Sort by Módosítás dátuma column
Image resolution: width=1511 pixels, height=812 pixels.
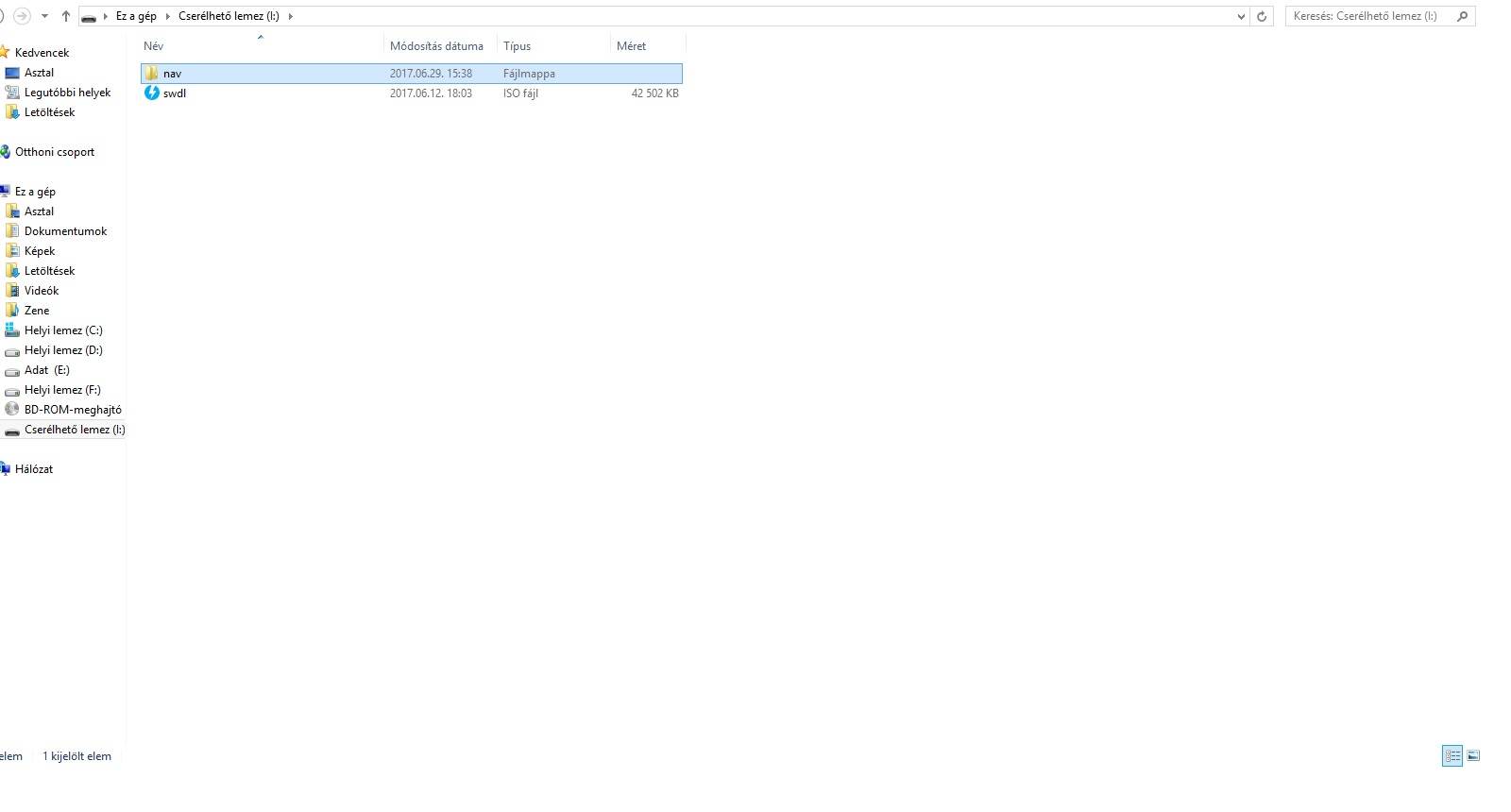(x=436, y=46)
